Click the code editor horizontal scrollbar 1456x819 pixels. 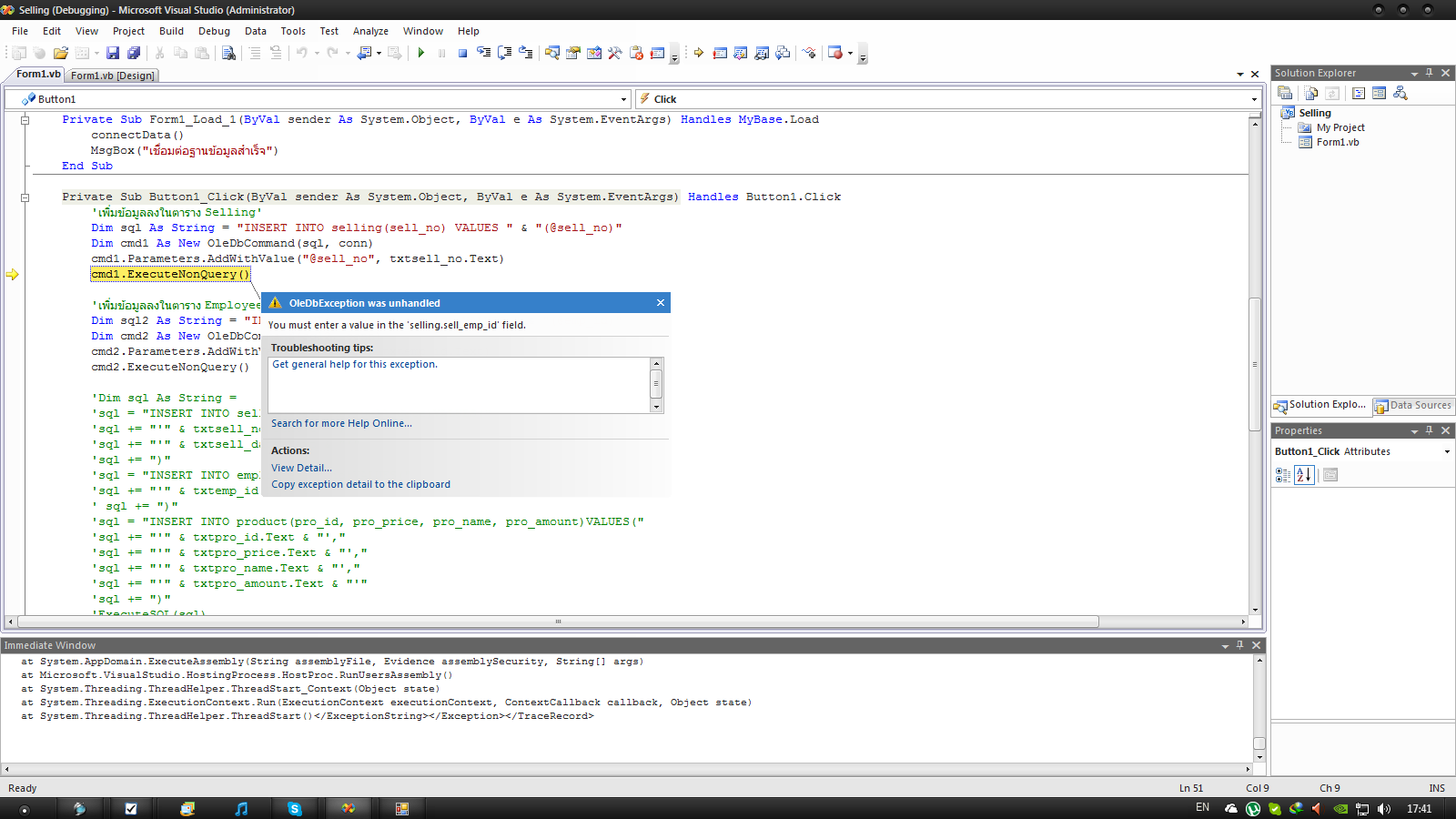click(x=557, y=622)
